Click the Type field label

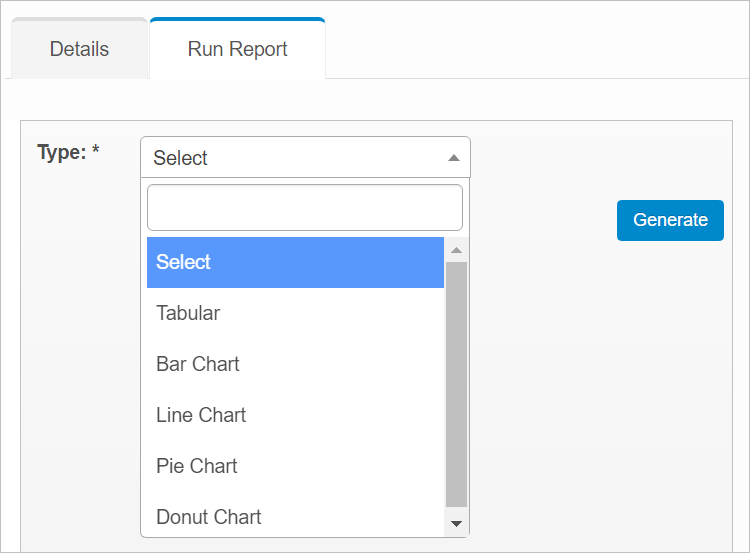[x=61, y=152]
